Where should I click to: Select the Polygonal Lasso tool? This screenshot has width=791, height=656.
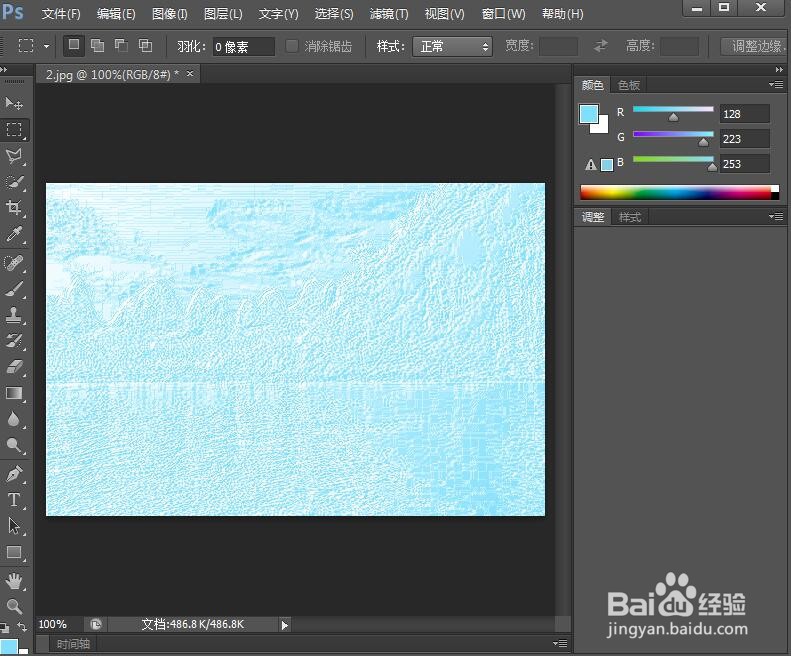(14, 156)
